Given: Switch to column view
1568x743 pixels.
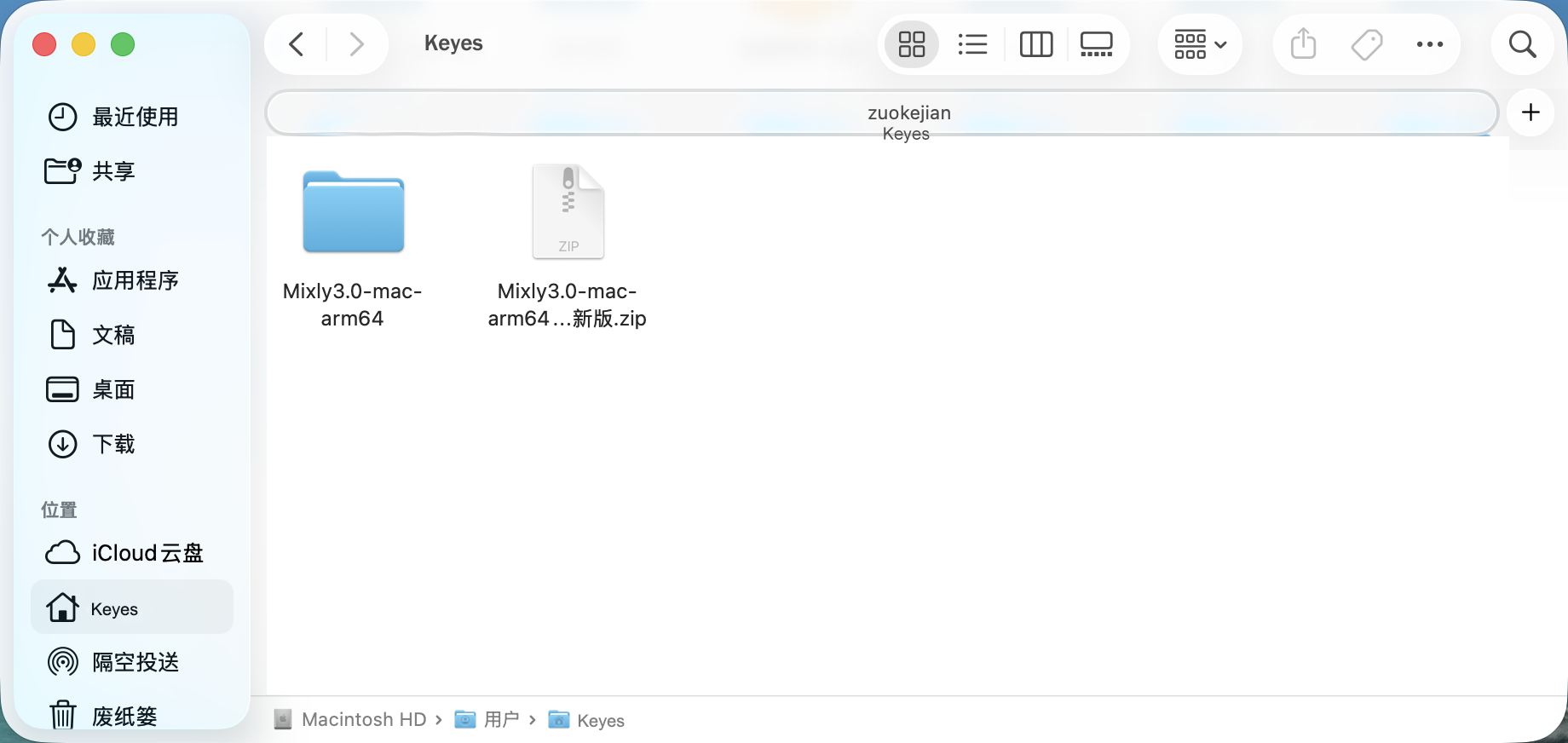Looking at the screenshot, I should [1036, 44].
